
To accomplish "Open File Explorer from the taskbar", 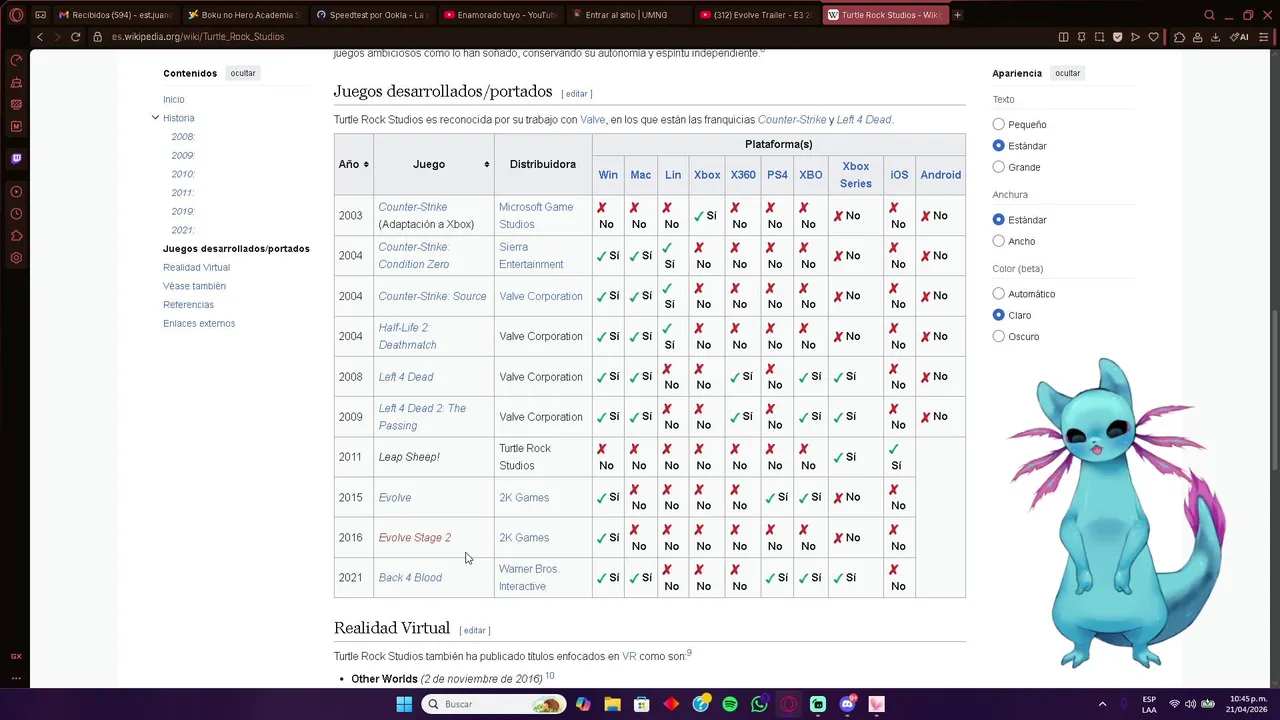I will 612,704.
